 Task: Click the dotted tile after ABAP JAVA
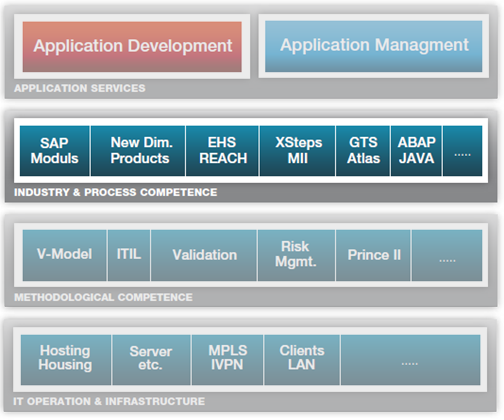[x=463, y=151]
